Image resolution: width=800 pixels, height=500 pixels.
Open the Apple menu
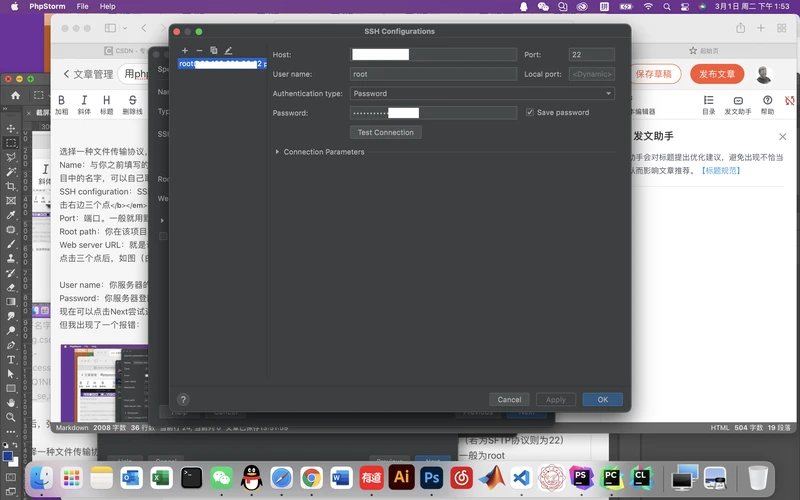click(14, 6)
